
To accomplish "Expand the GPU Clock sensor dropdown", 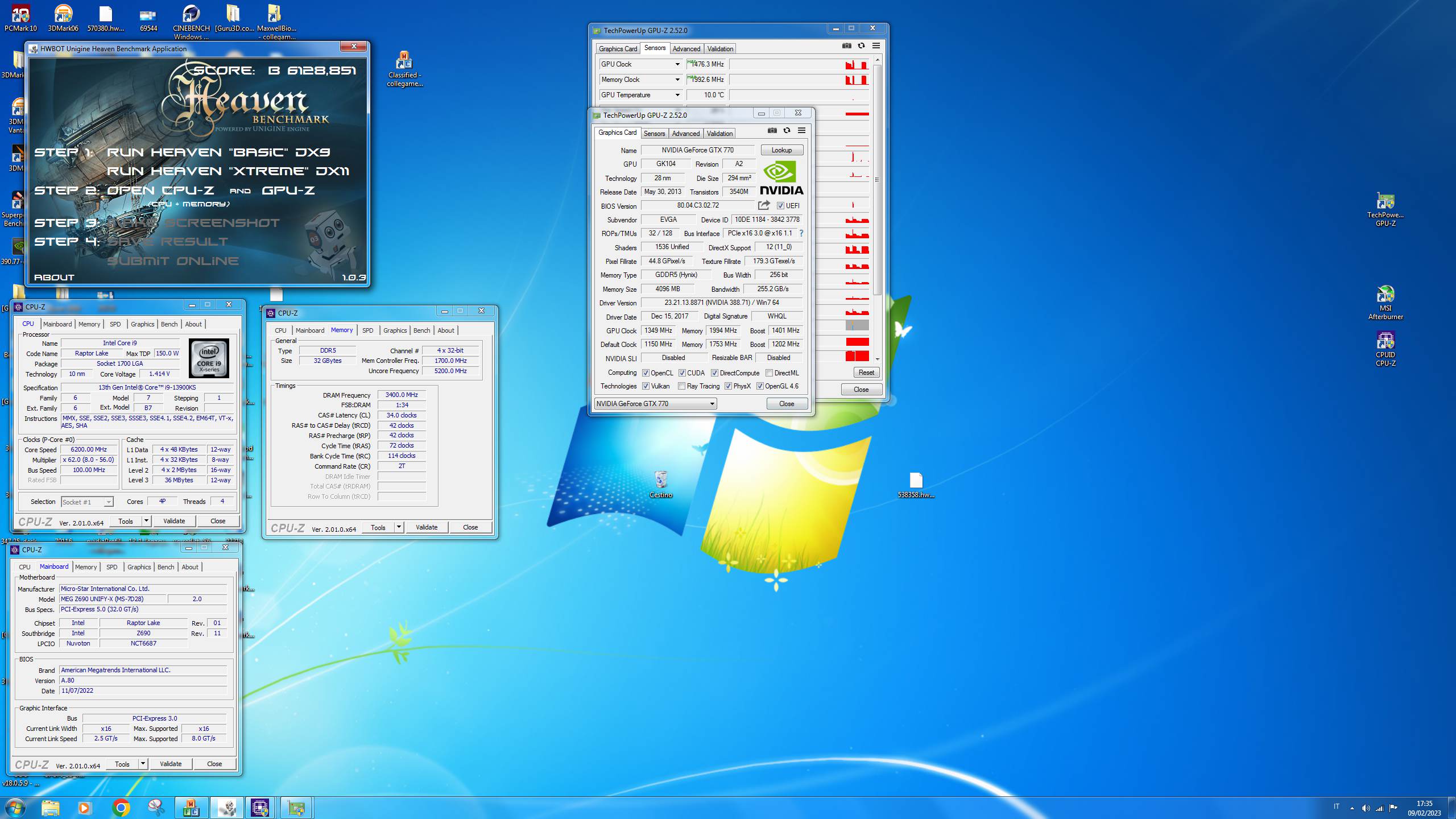I will [677, 64].
